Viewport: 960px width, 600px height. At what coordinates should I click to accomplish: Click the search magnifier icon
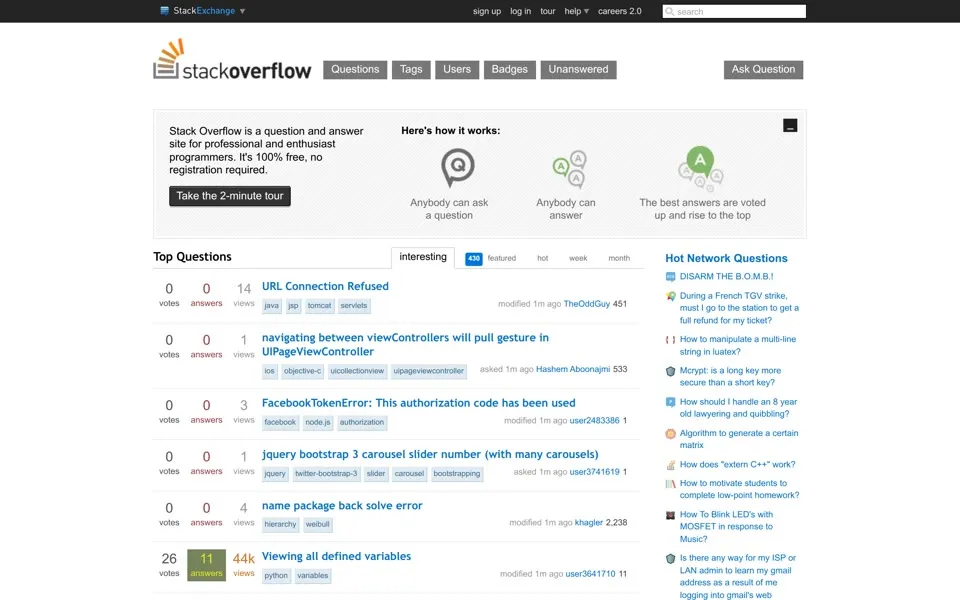click(670, 12)
